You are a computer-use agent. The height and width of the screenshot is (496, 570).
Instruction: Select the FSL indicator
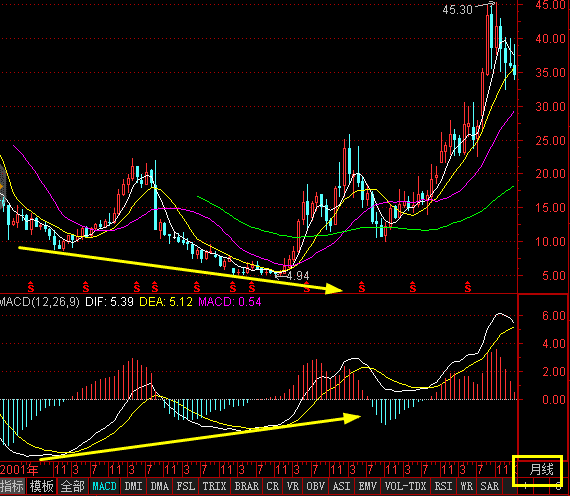pyautogui.click(x=186, y=487)
